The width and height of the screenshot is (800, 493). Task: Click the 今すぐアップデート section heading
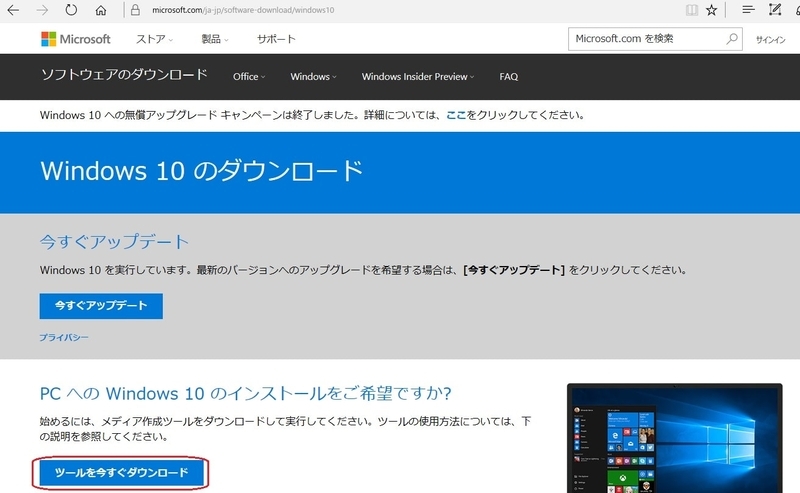point(114,241)
